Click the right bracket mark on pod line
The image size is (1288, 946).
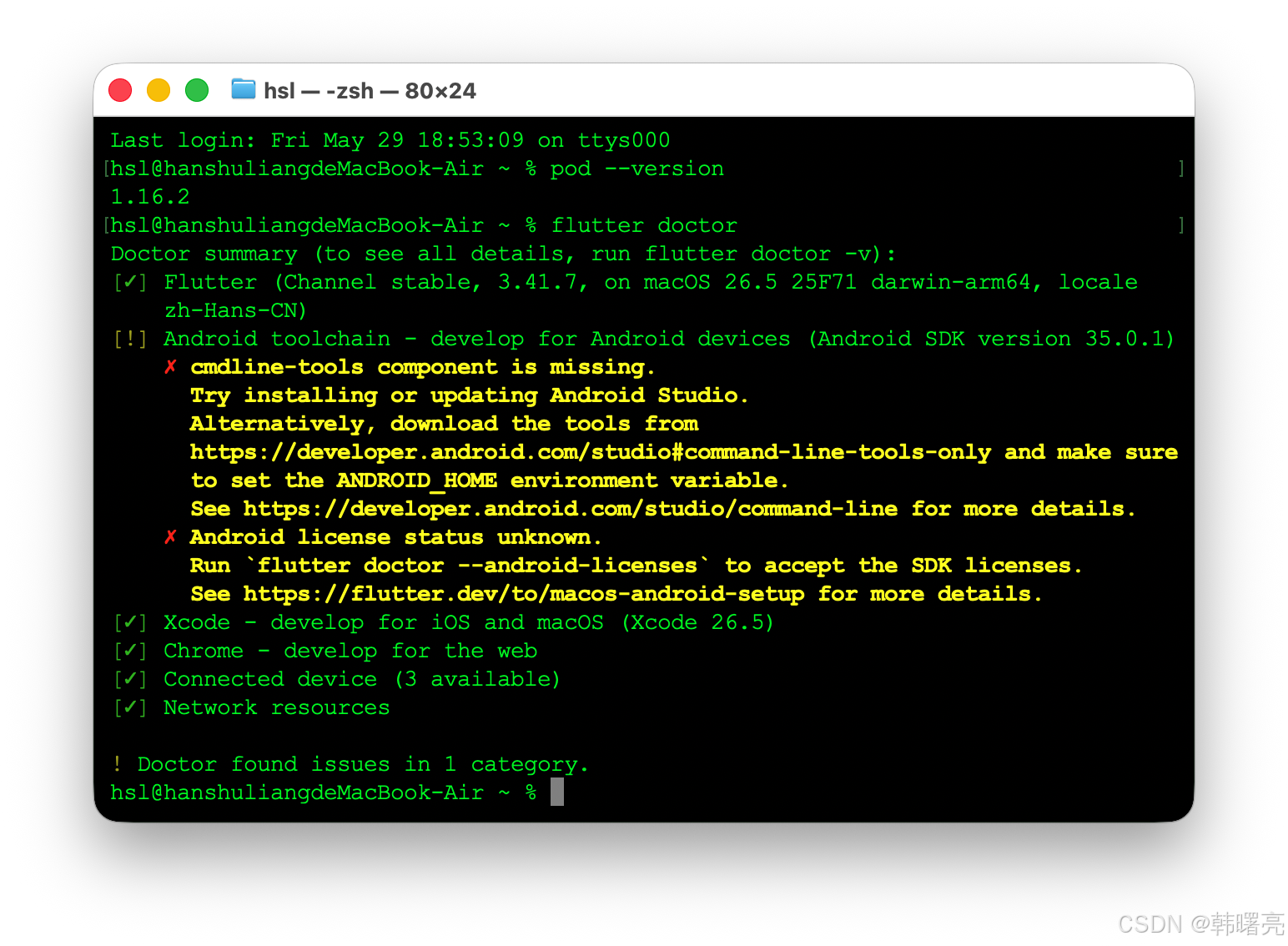[x=1181, y=169]
